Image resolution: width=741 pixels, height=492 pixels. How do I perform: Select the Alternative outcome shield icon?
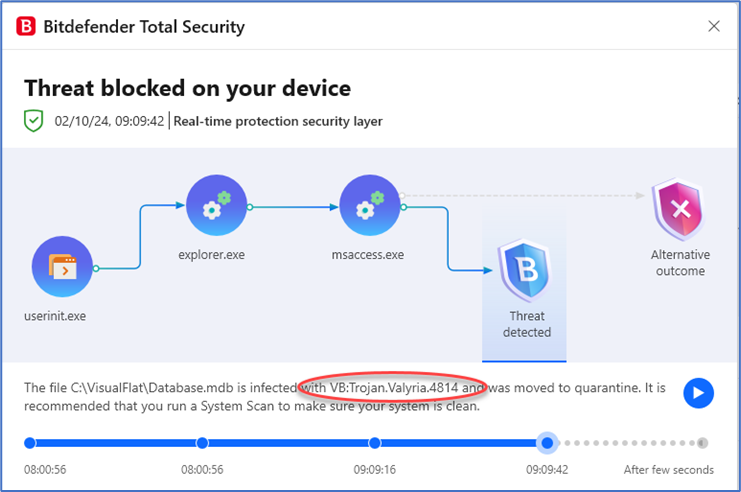[679, 209]
